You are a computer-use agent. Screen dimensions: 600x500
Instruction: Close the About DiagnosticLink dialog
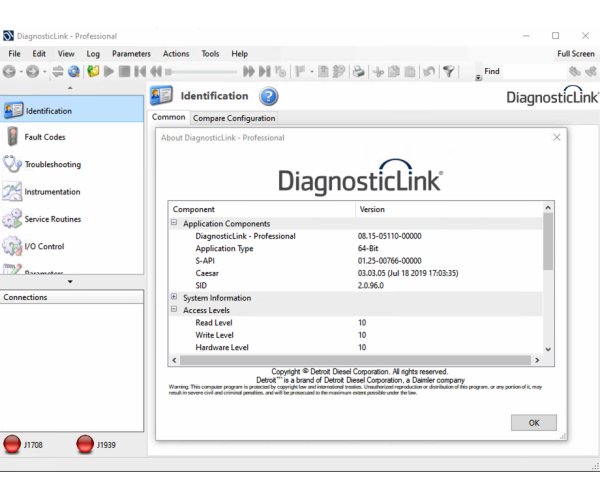557,137
